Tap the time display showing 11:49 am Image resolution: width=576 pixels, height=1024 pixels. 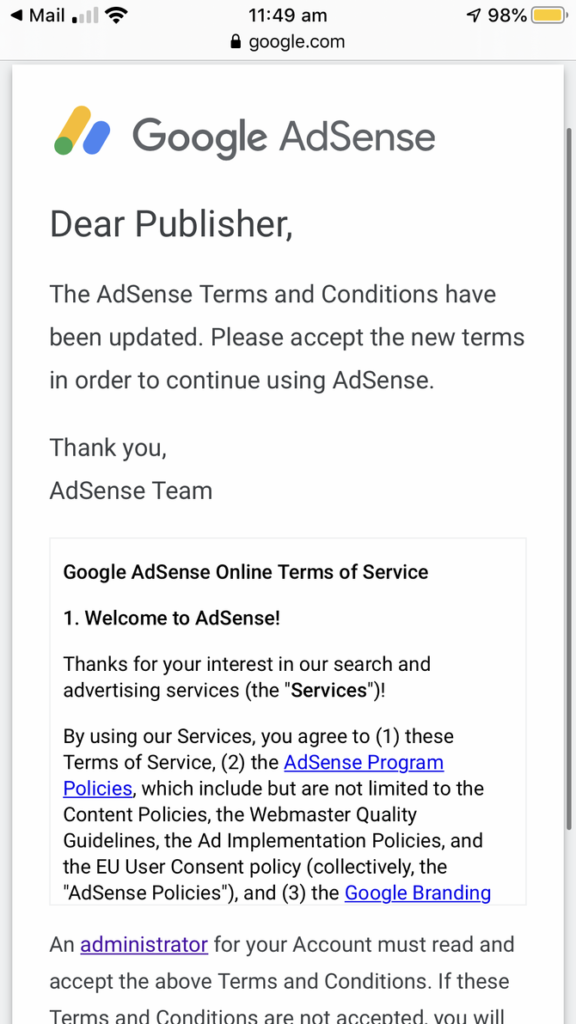288,15
